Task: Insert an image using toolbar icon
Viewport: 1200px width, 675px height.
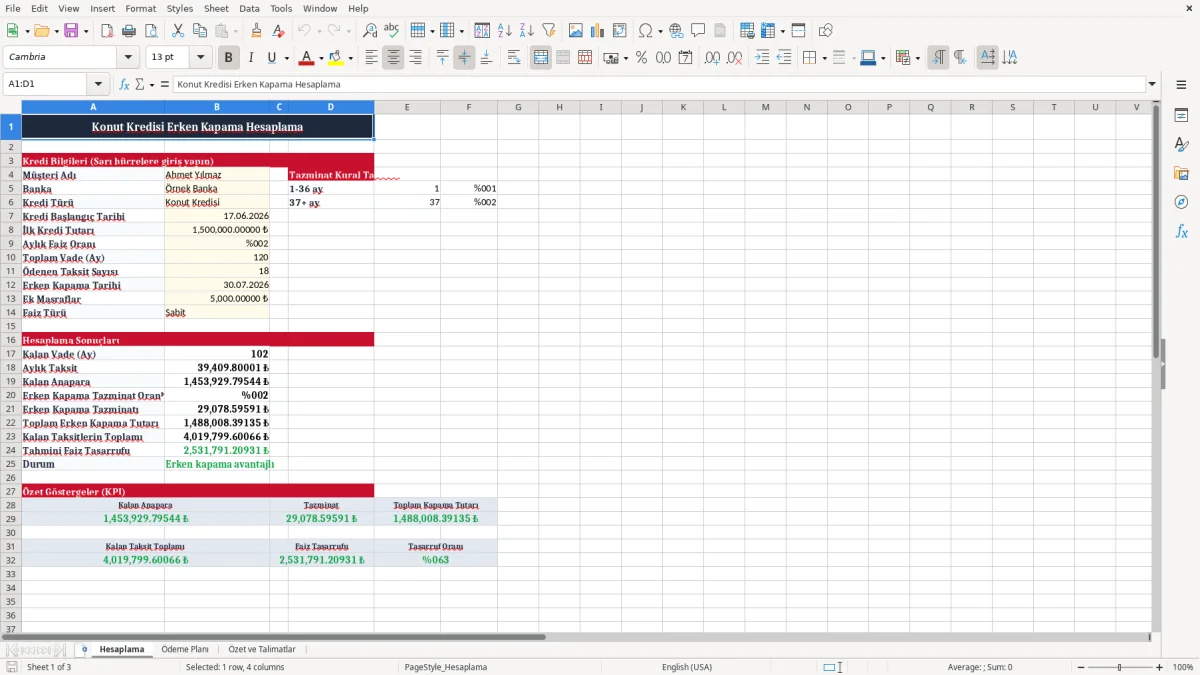Action: (x=576, y=31)
